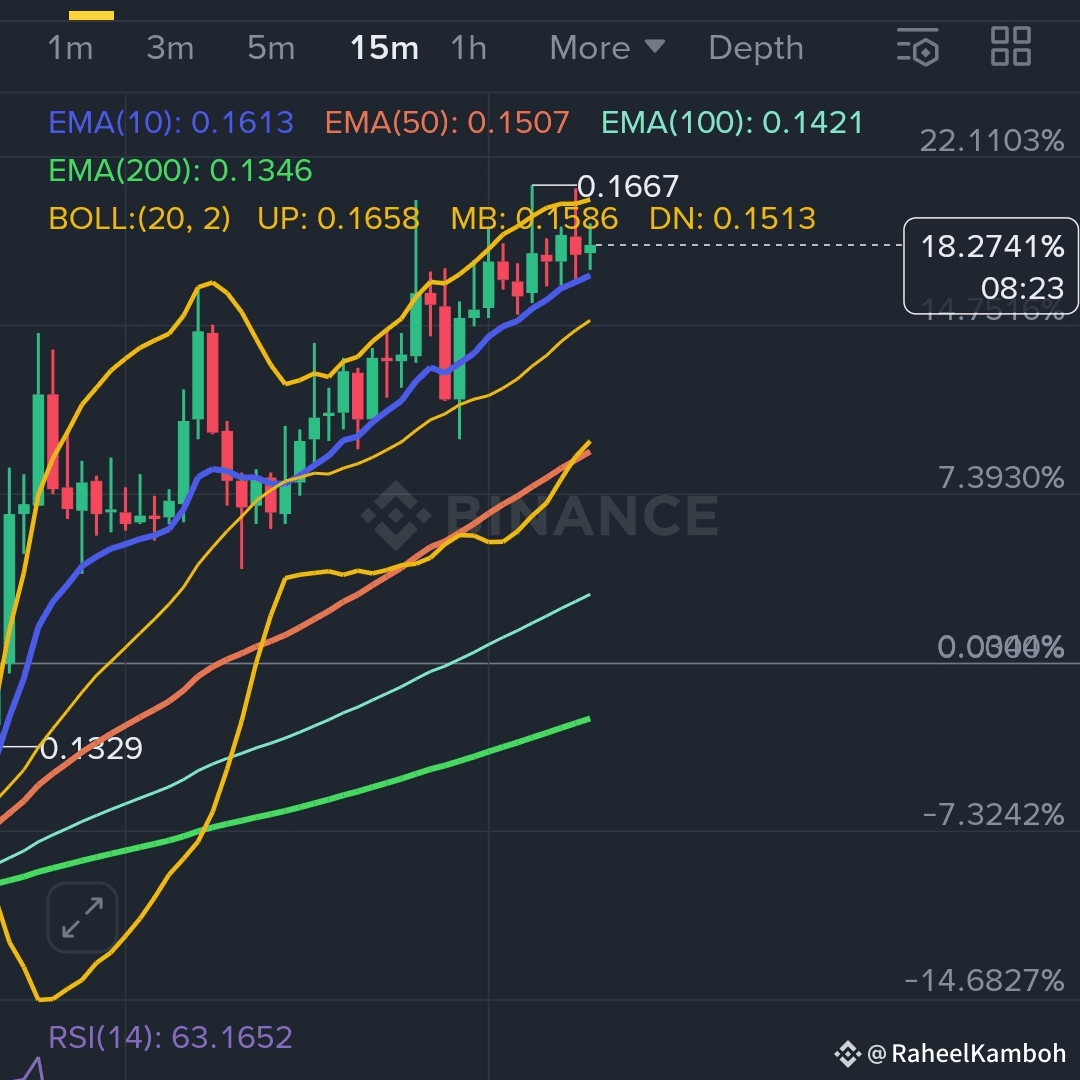Click the Bollinger DN: 0.1513 value
The image size is (1080, 1080).
point(732,219)
